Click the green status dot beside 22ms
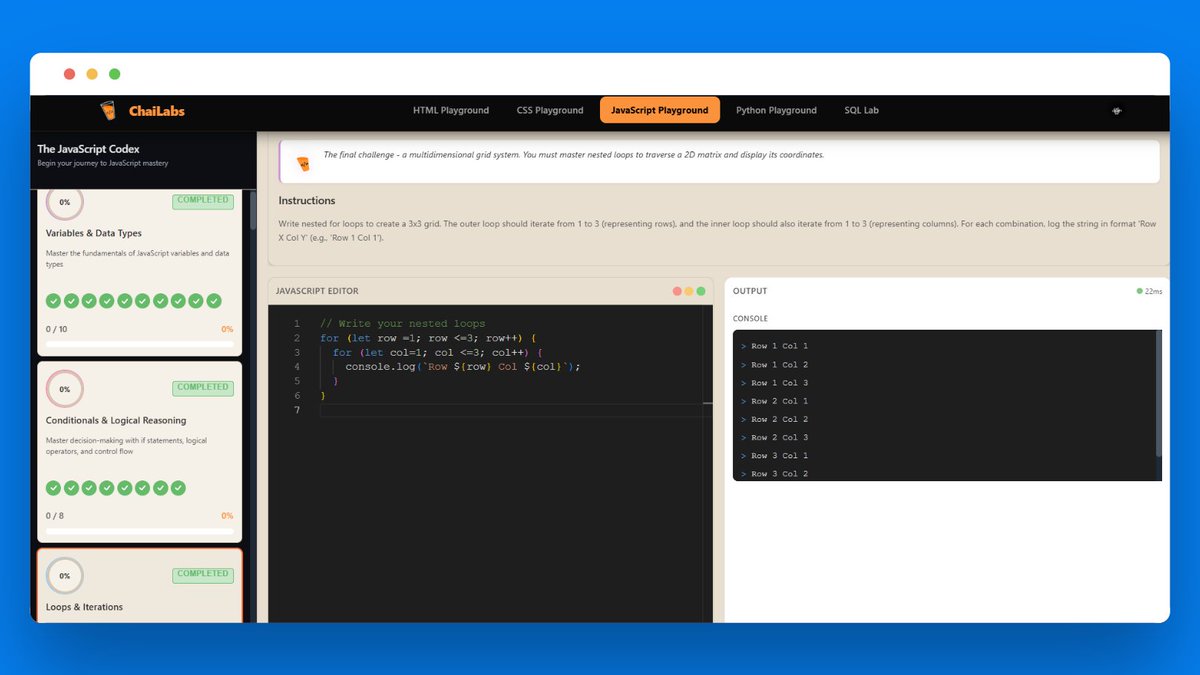The image size is (1200, 675). pyautogui.click(x=1139, y=291)
